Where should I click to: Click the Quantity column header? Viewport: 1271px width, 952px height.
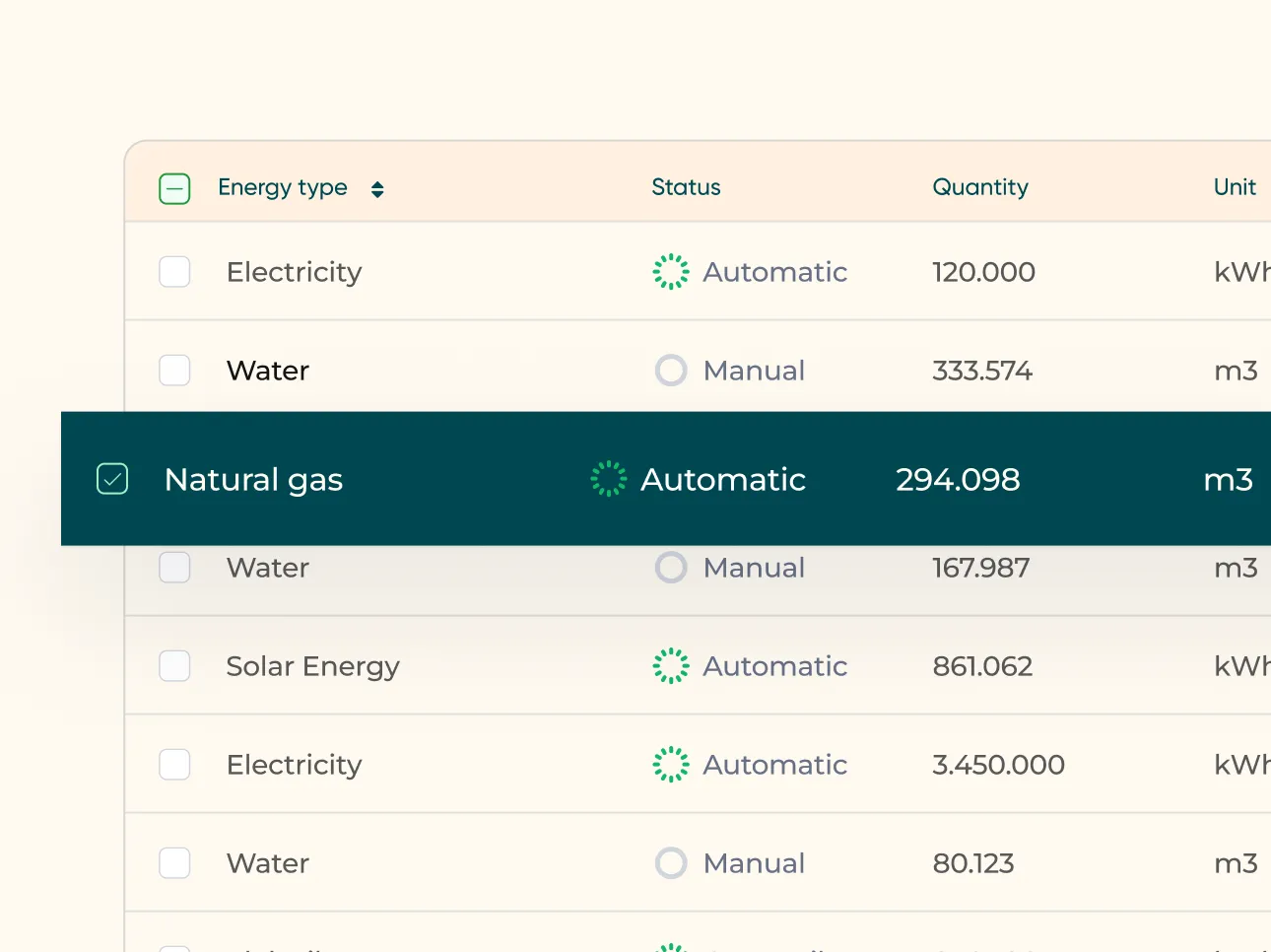tap(979, 187)
